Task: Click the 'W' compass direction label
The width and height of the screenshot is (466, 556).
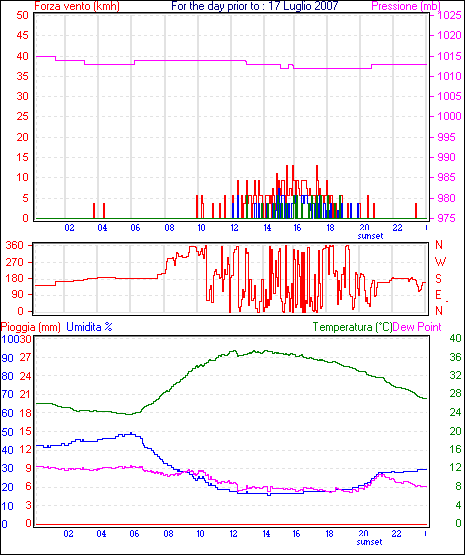Action: [440, 262]
